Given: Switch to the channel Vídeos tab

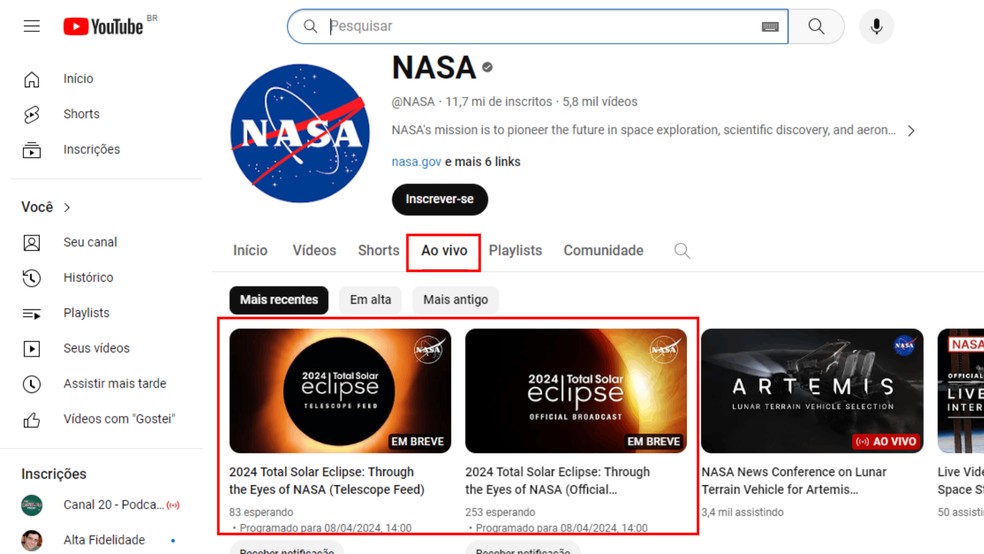Looking at the screenshot, I should pyautogui.click(x=314, y=250).
